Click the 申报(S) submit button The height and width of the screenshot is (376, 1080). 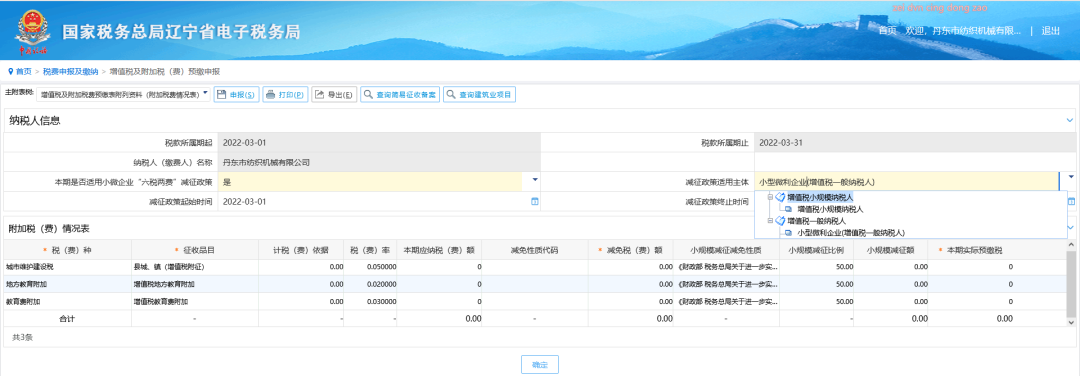pos(236,95)
